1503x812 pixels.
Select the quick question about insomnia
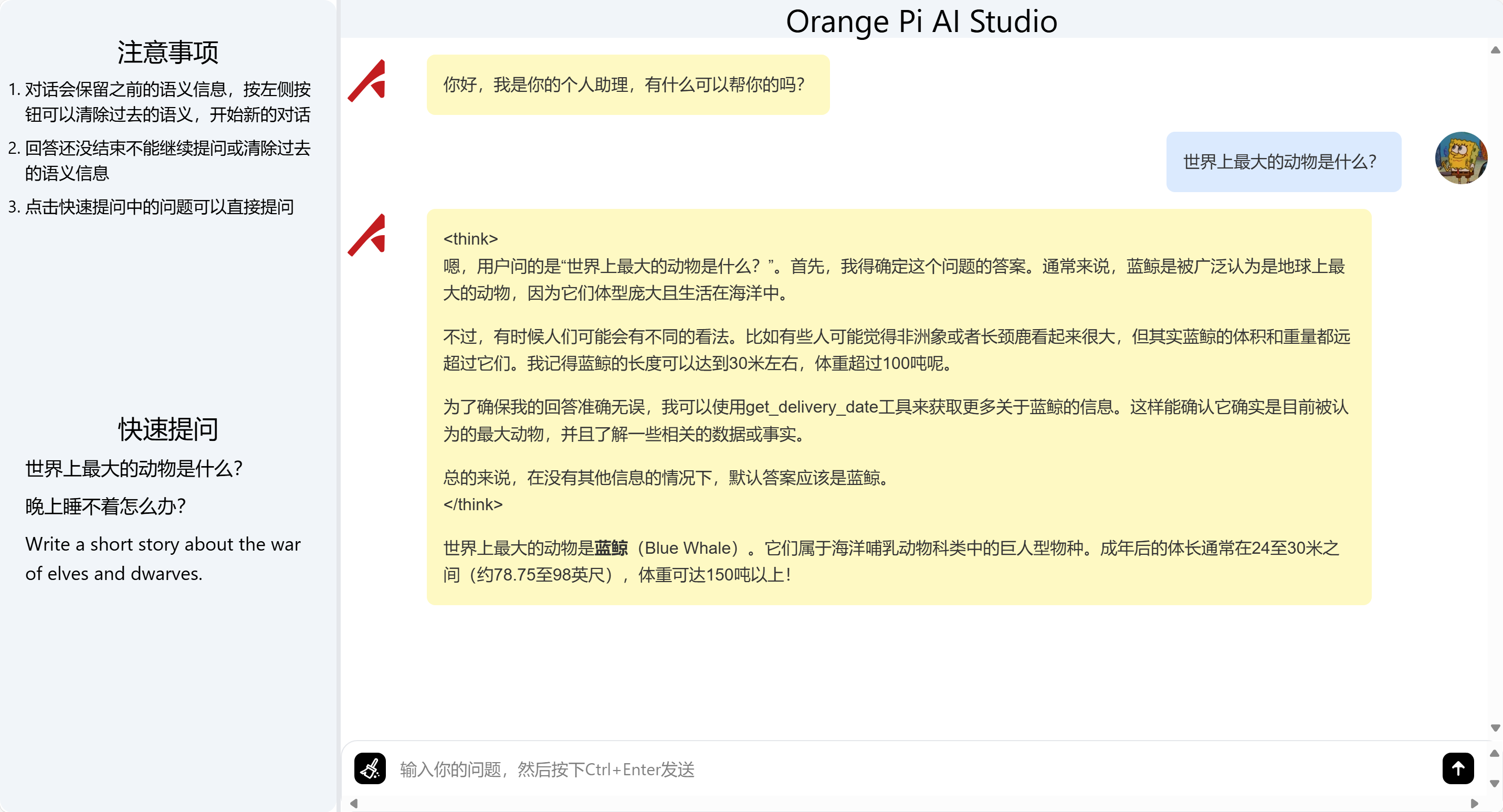tap(106, 507)
